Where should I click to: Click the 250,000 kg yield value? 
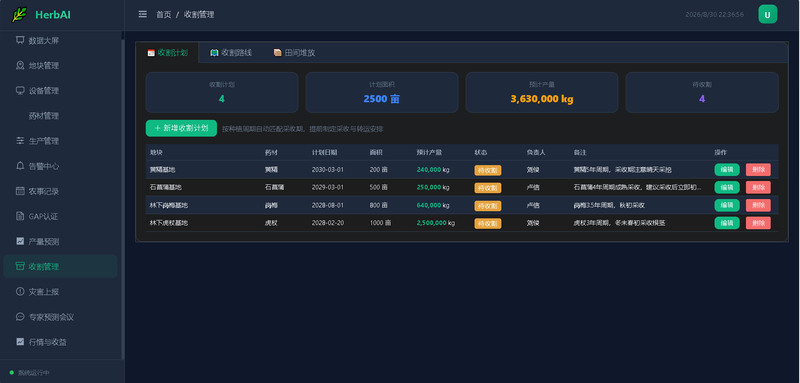tap(433, 187)
